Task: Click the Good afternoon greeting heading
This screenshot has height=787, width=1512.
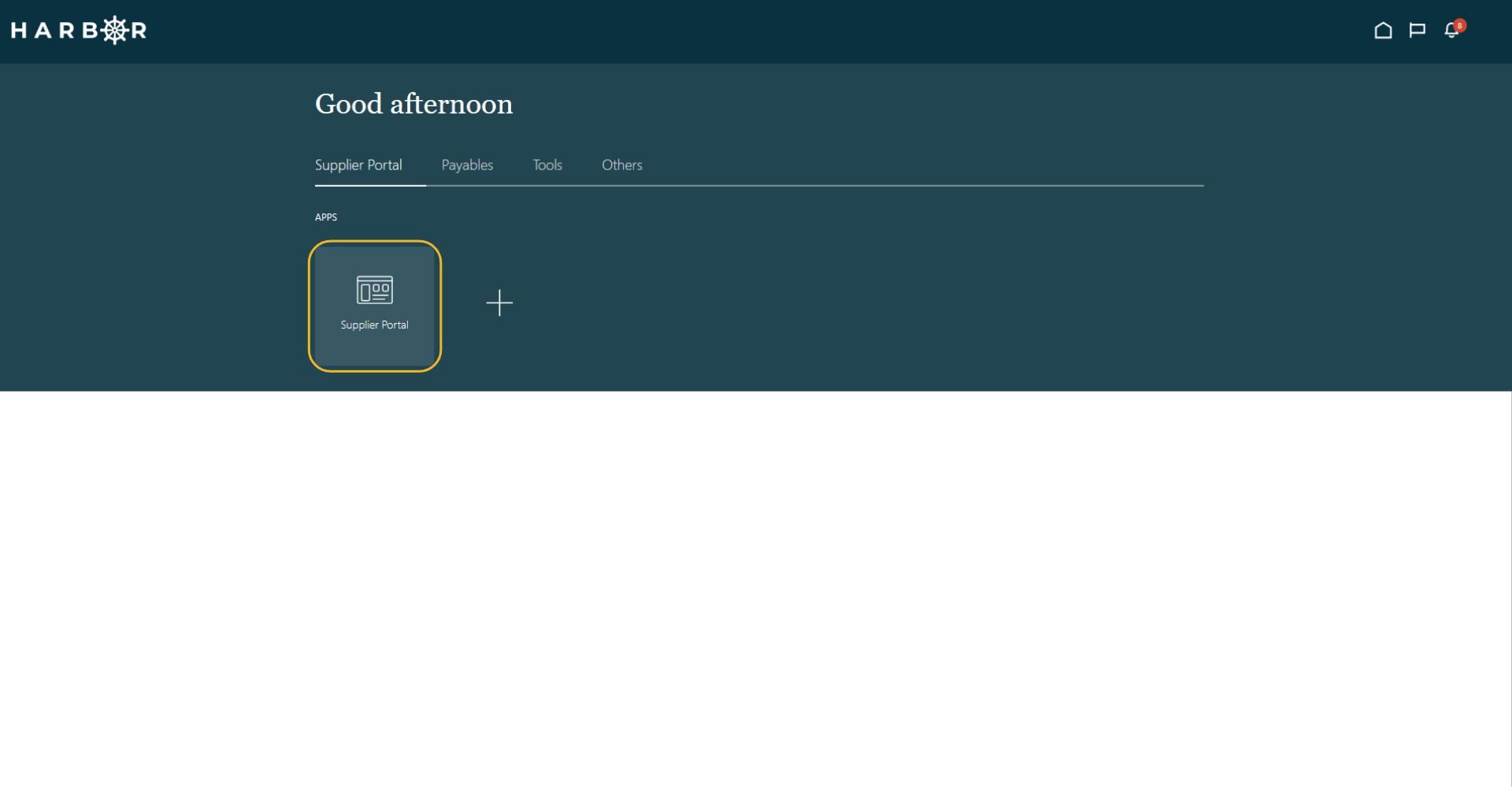Action: click(414, 104)
